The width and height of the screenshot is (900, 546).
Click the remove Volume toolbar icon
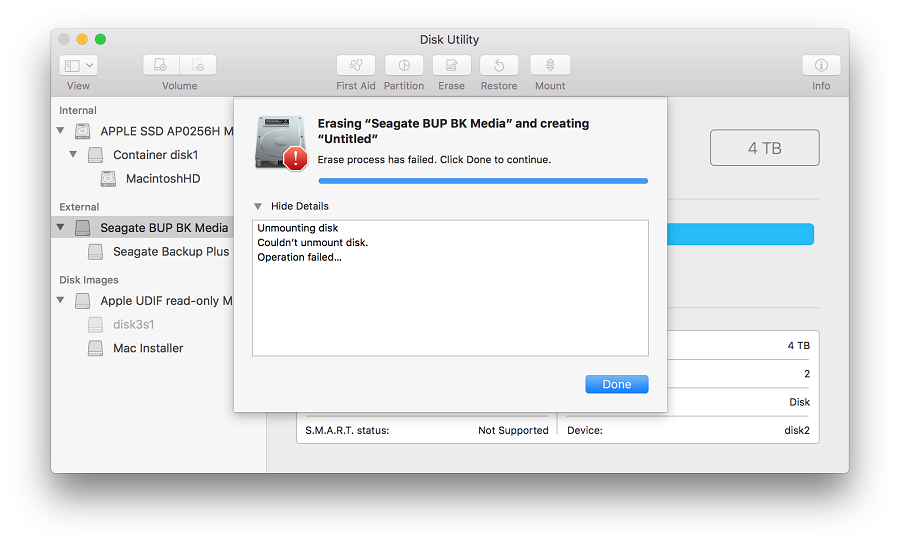(x=198, y=65)
